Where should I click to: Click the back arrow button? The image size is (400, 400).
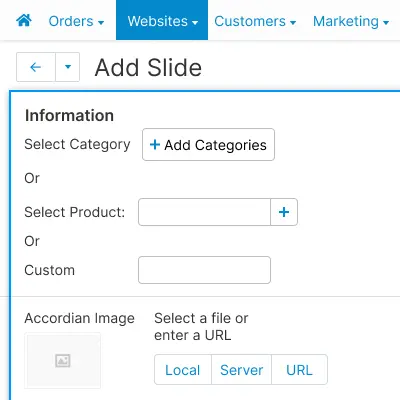pos(36,67)
